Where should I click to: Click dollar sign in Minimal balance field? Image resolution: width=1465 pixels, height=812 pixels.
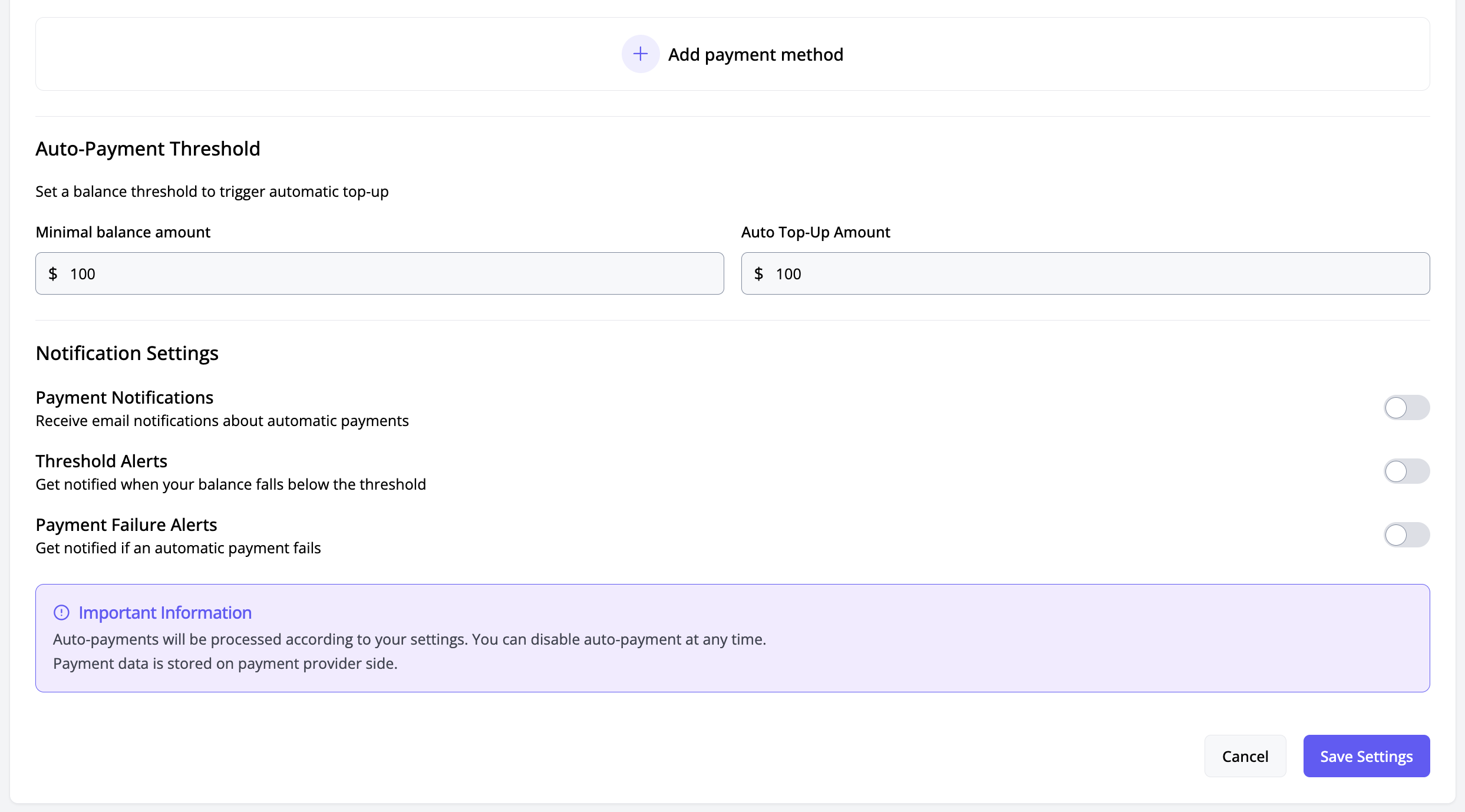point(53,274)
